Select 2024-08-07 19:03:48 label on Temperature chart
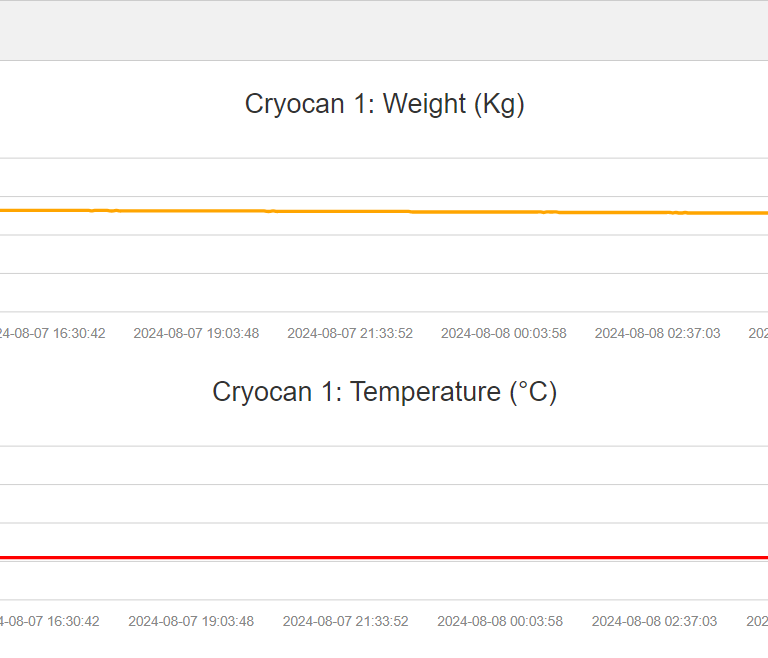768x658 pixels. (191, 621)
